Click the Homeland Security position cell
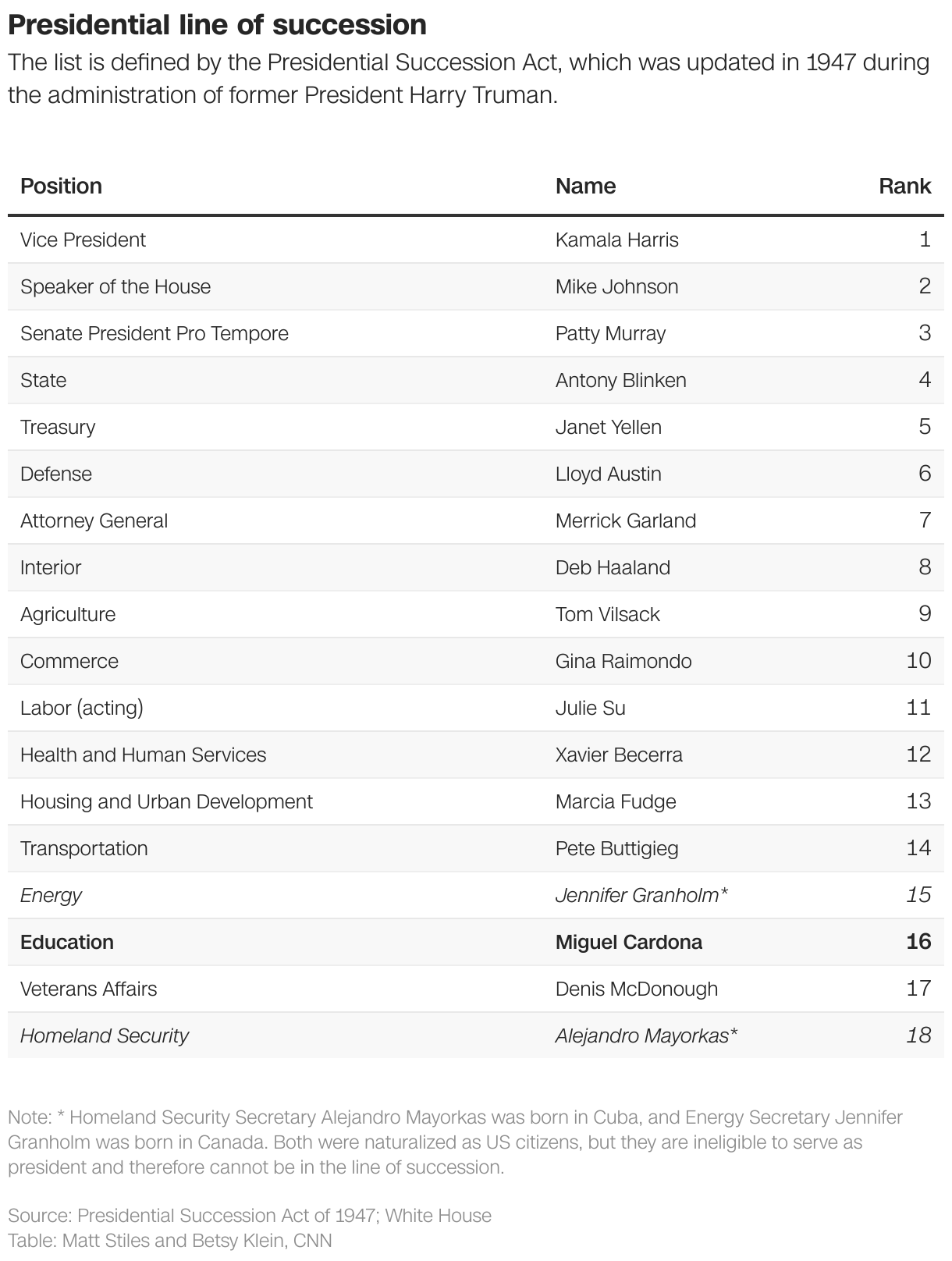 [105, 1035]
